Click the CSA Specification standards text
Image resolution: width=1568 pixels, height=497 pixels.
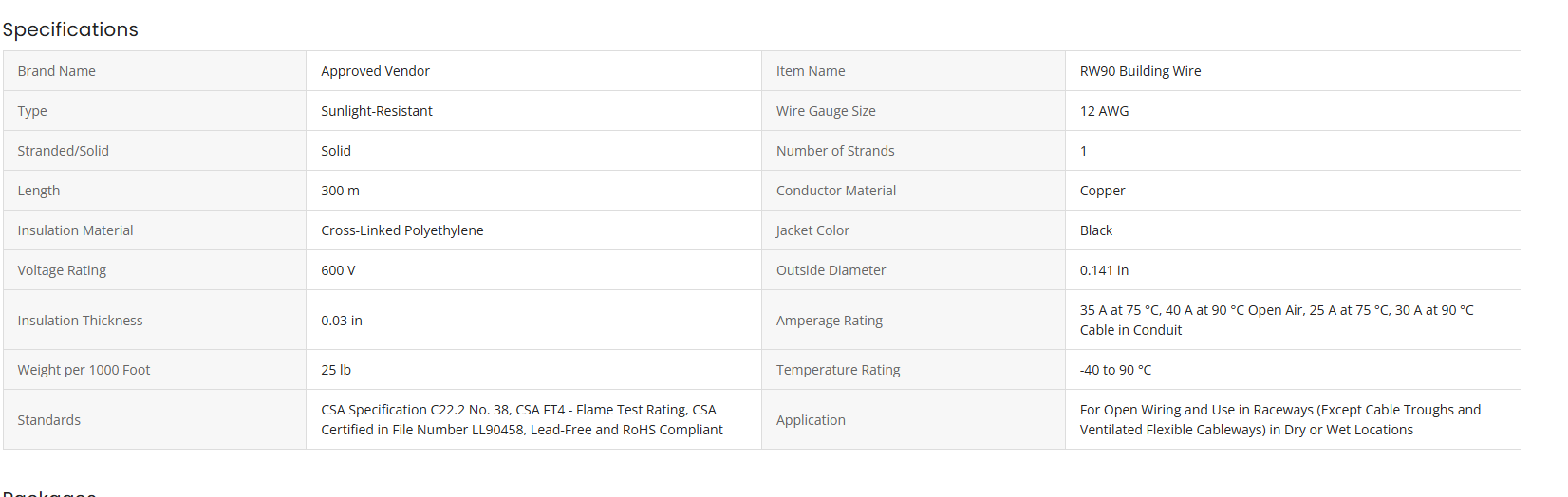[521, 419]
